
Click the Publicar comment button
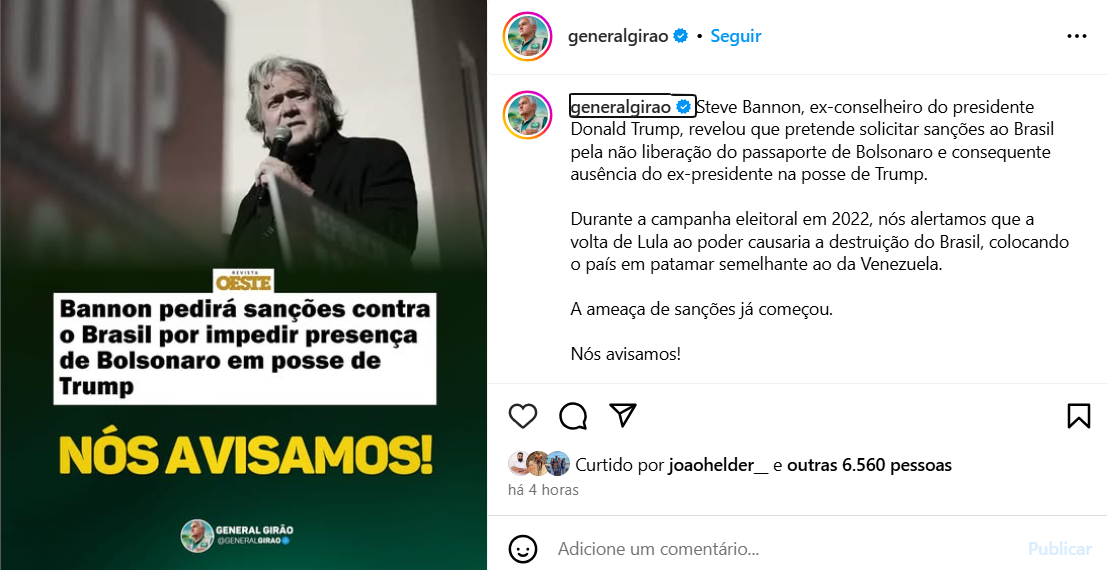(1060, 549)
